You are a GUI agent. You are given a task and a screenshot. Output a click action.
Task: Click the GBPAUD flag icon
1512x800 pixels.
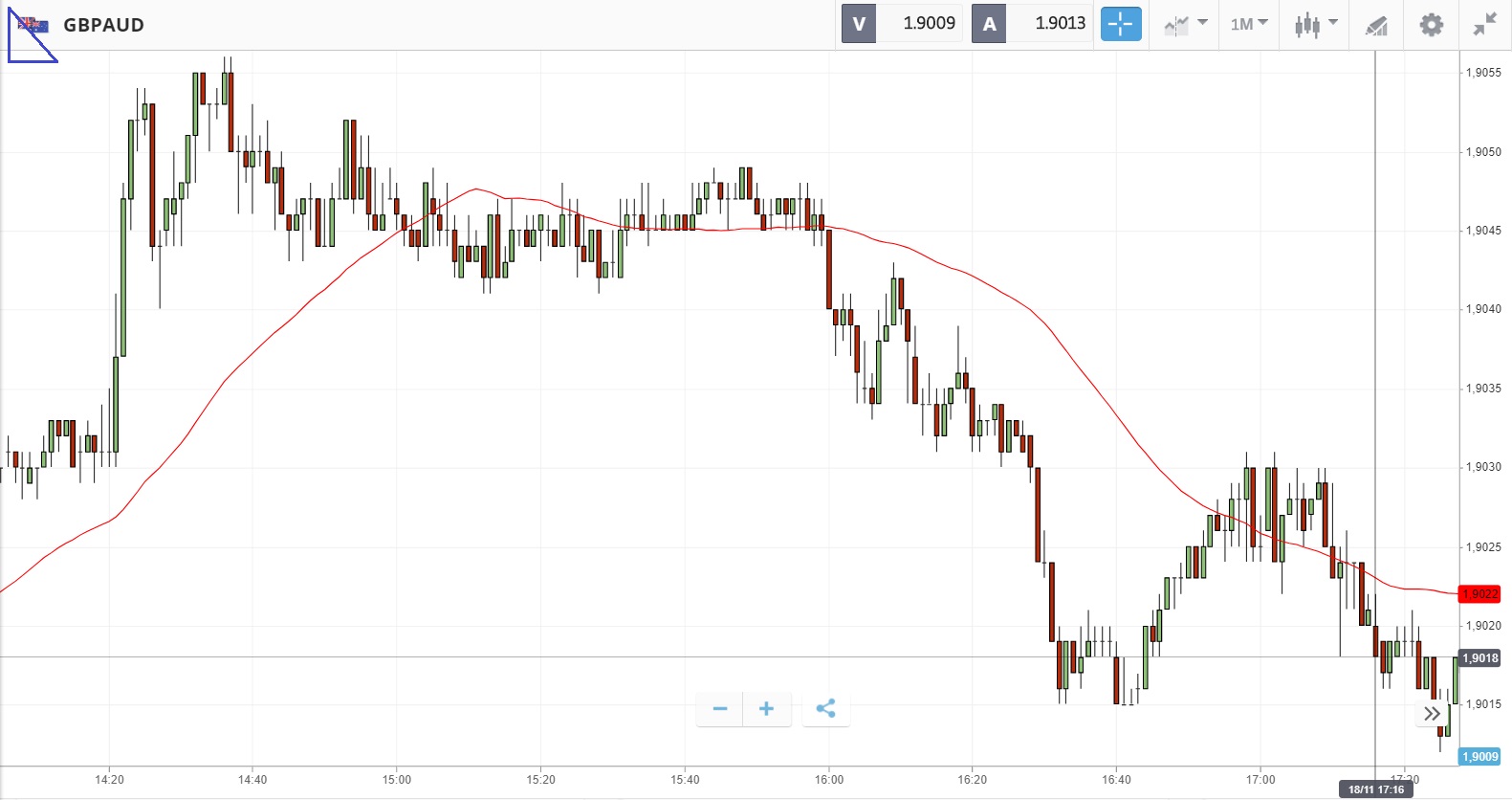tap(33, 24)
